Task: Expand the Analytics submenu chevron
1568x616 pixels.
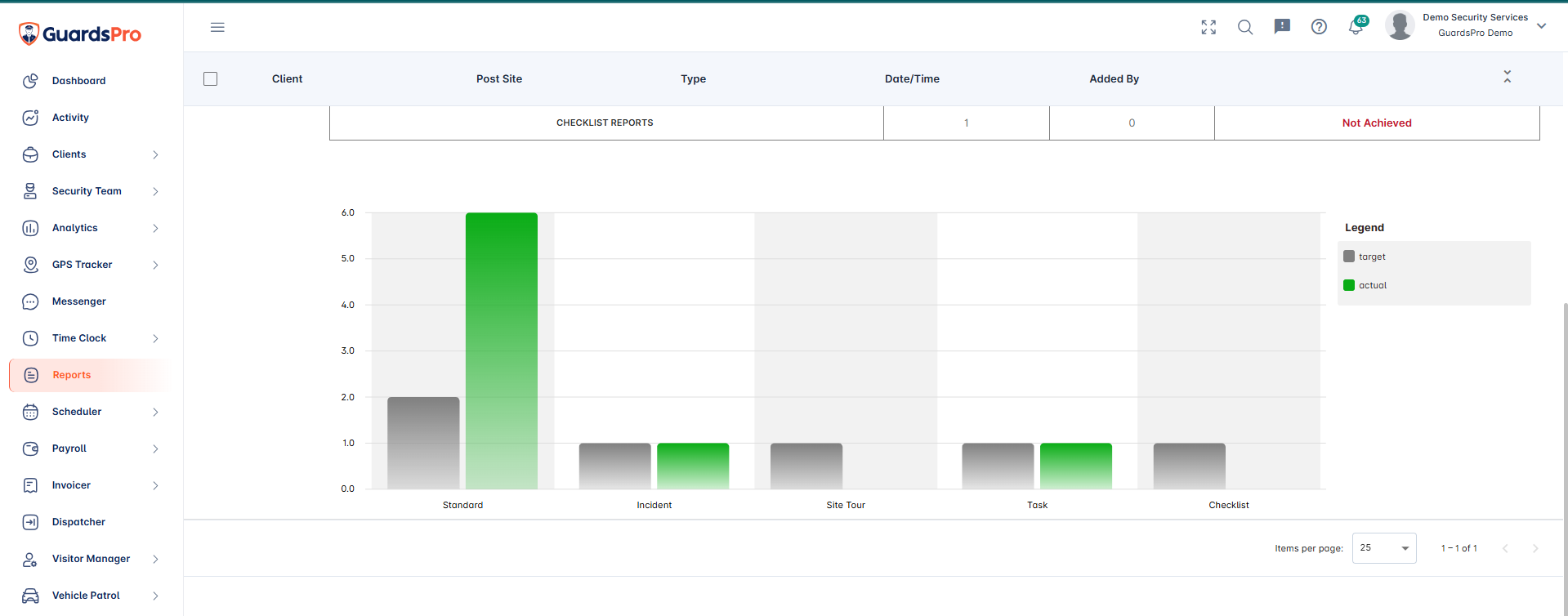Action: pos(155,228)
